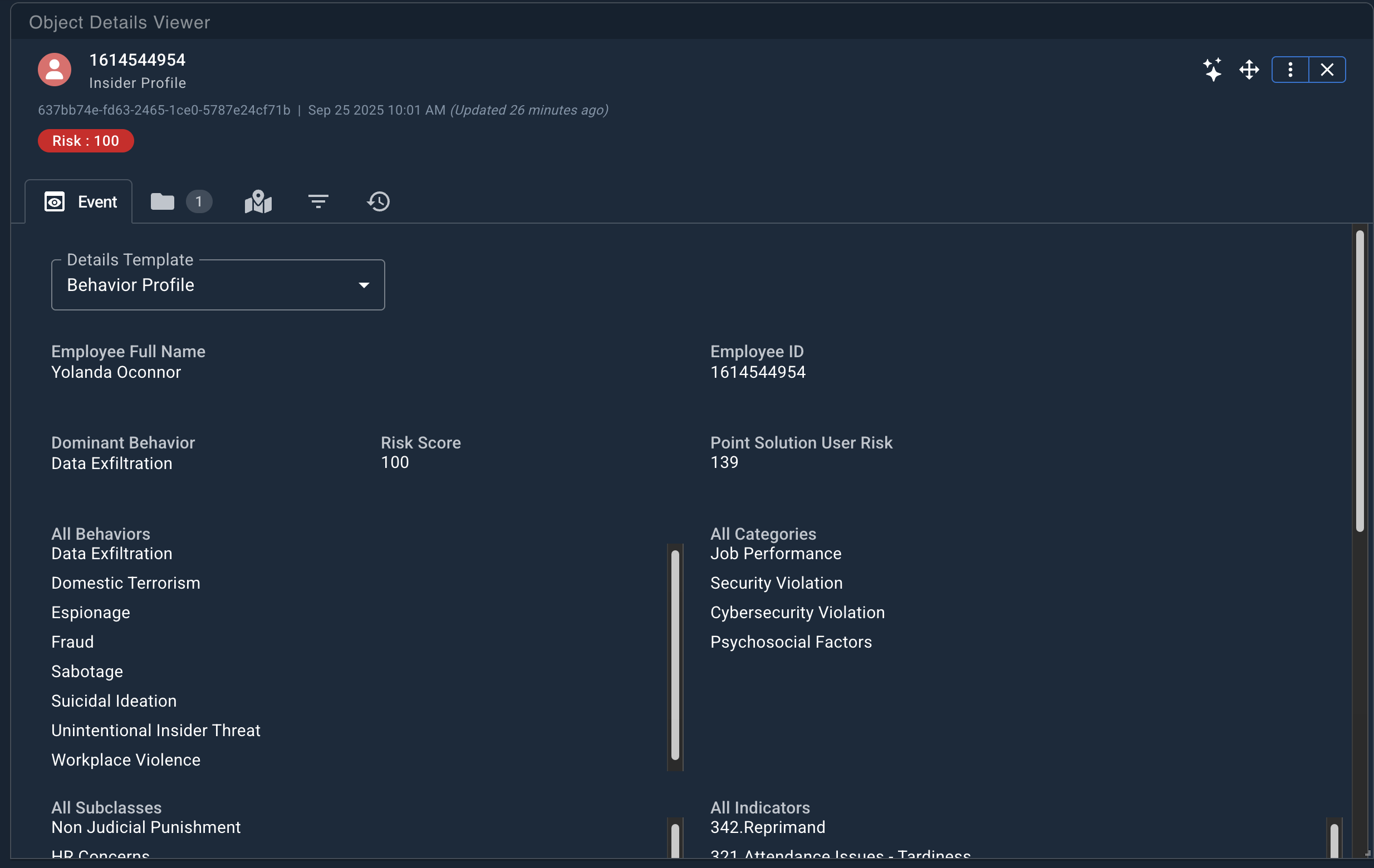Click the object GUID 637bb74e-fd63 text
The width and height of the screenshot is (1374, 868).
[164, 111]
